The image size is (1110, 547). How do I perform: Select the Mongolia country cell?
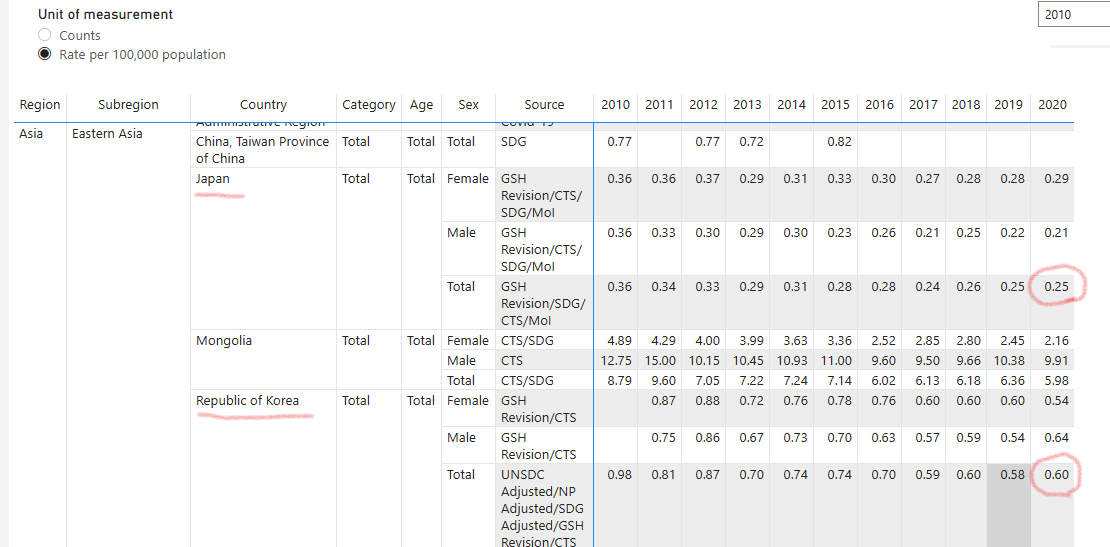point(224,341)
